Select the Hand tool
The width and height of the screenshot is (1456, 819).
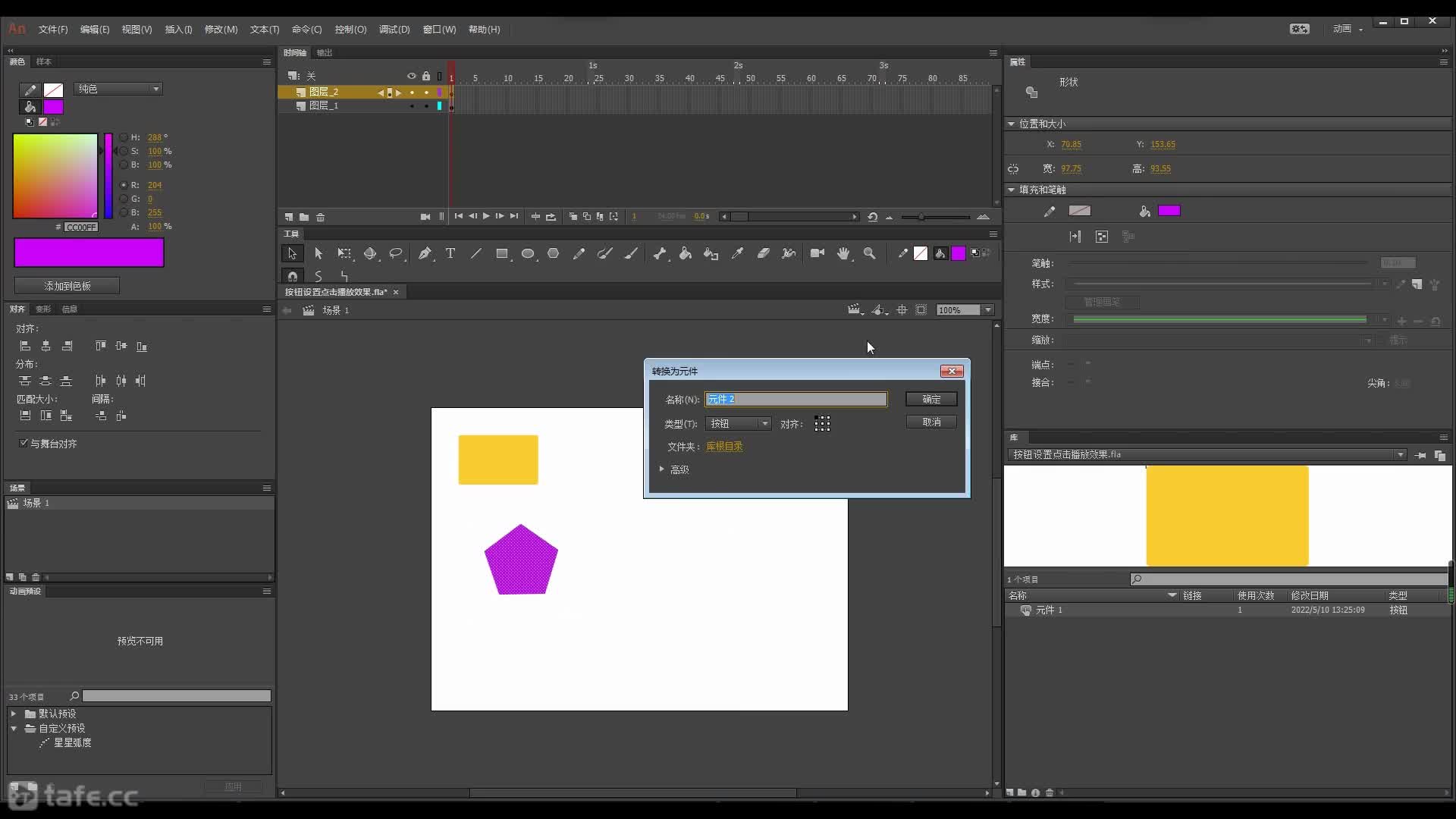(843, 253)
